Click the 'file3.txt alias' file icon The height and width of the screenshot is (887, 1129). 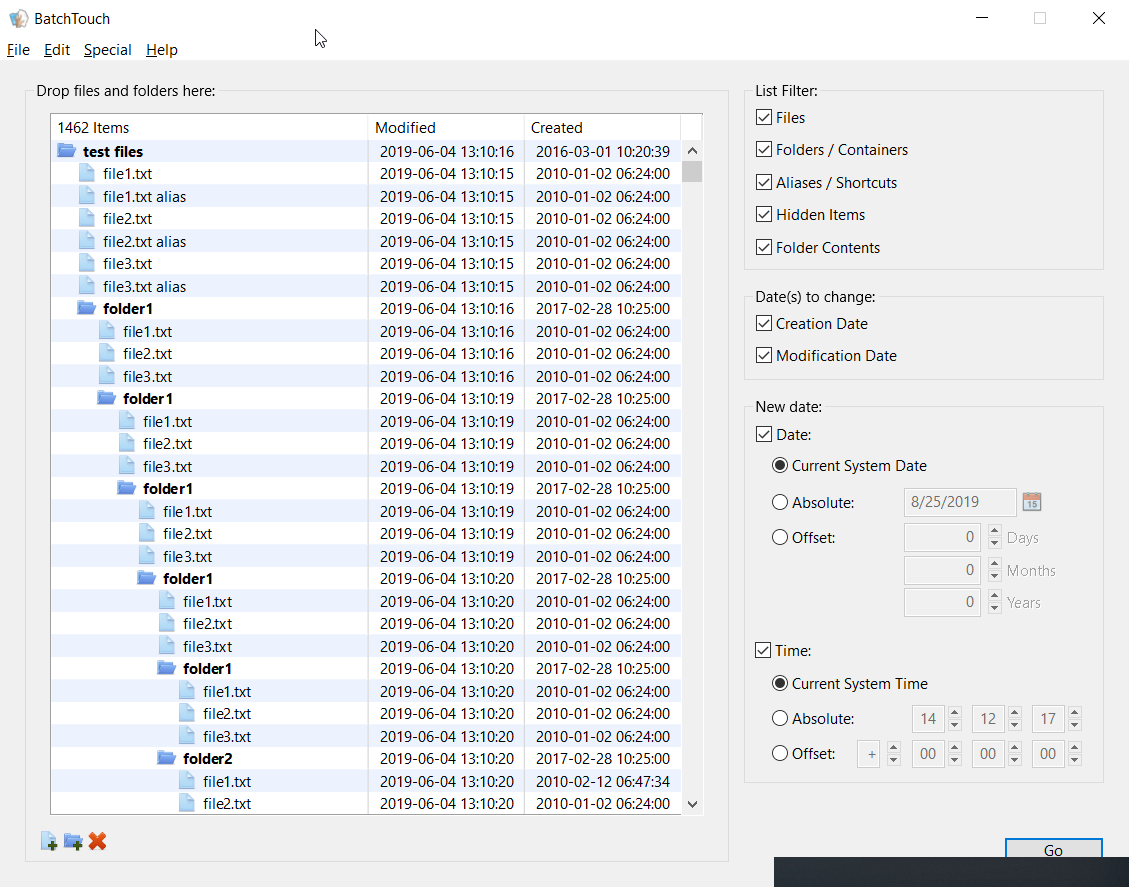point(87,286)
